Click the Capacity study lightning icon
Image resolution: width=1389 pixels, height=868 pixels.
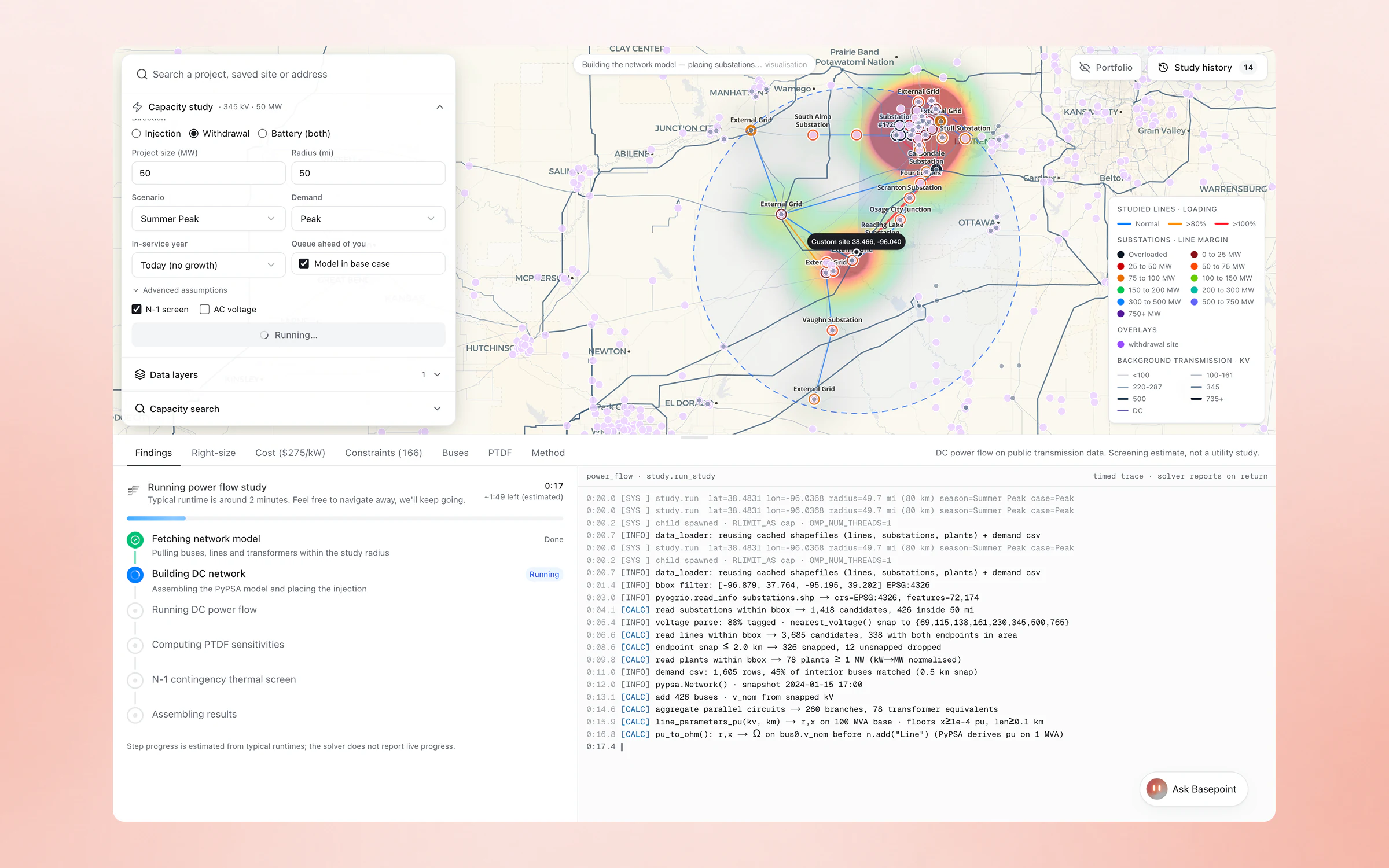tap(137, 107)
